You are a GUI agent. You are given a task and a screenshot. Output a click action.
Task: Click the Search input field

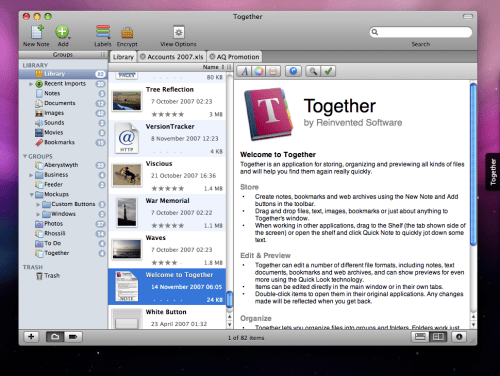[x=421, y=32]
